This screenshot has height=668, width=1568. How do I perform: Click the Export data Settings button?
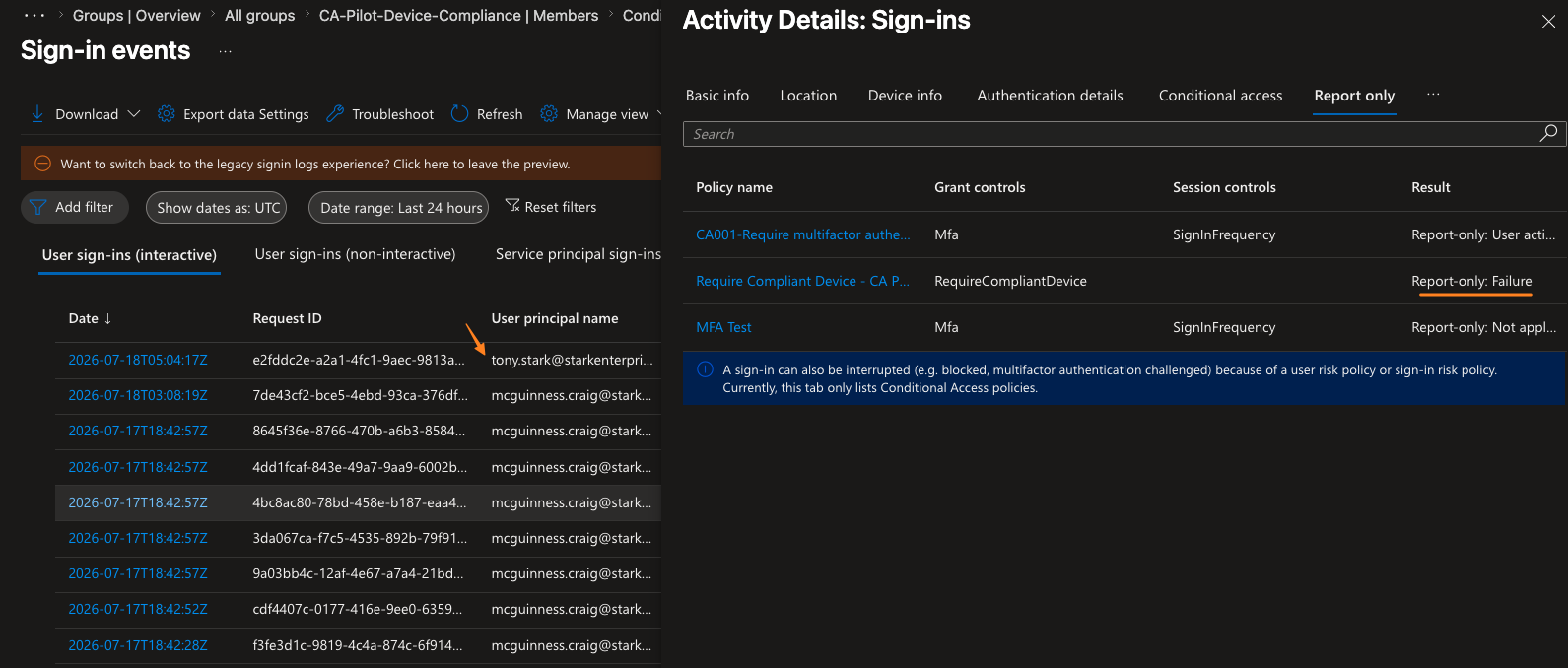point(234,114)
